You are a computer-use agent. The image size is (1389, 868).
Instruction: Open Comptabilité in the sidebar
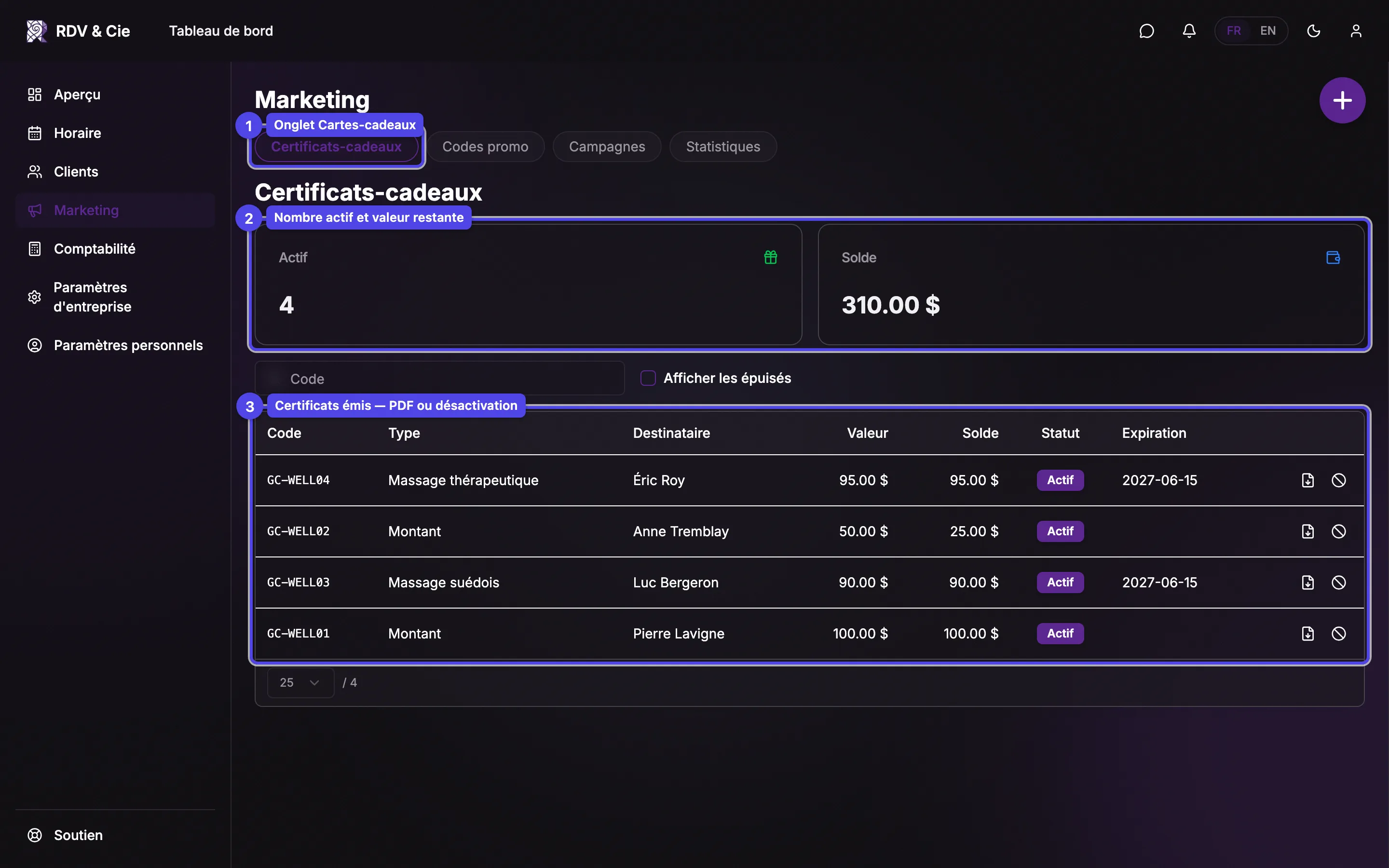(115, 248)
